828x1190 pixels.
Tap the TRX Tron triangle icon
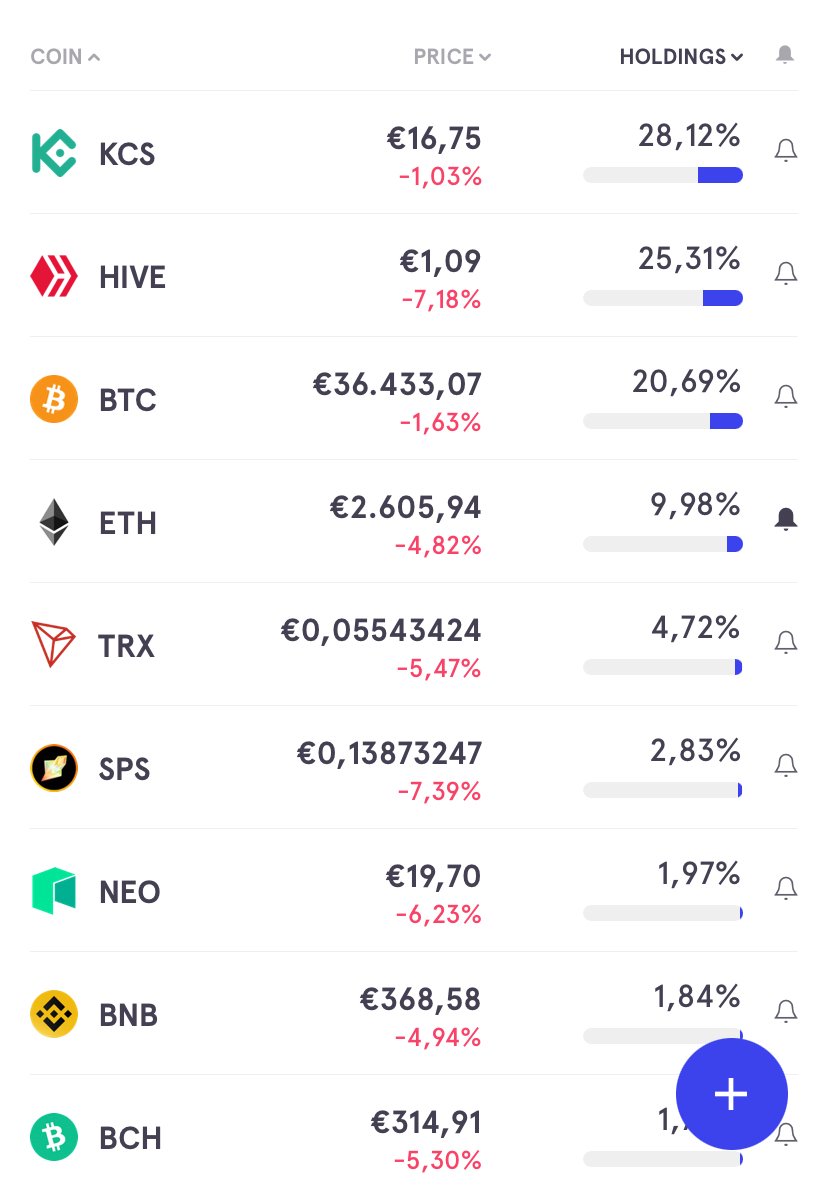tap(53, 644)
